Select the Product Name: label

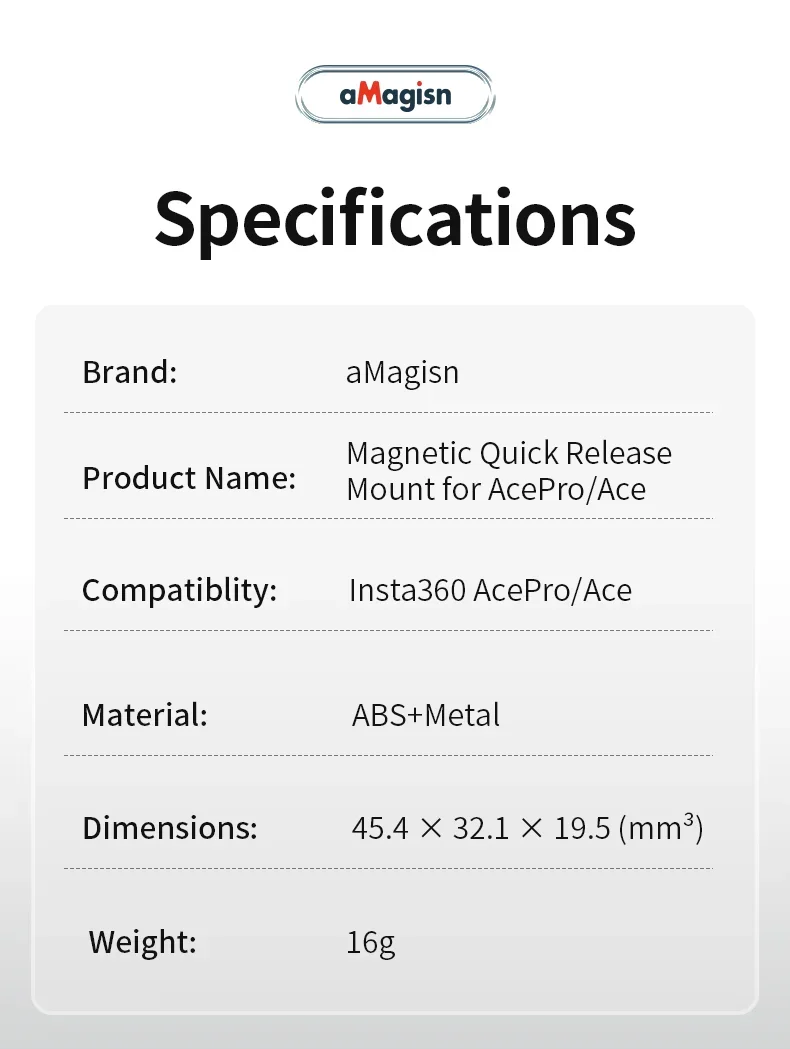[189, 478]
